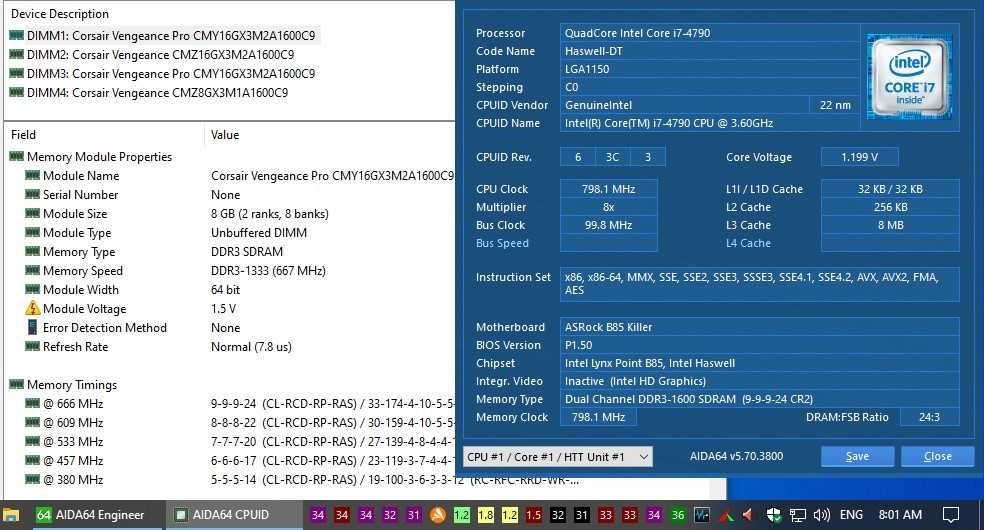Click the yellow 1.2 sensor tray icon
Image resolution: width=984 pixels, height=530 pixels.
click(510, 515)
